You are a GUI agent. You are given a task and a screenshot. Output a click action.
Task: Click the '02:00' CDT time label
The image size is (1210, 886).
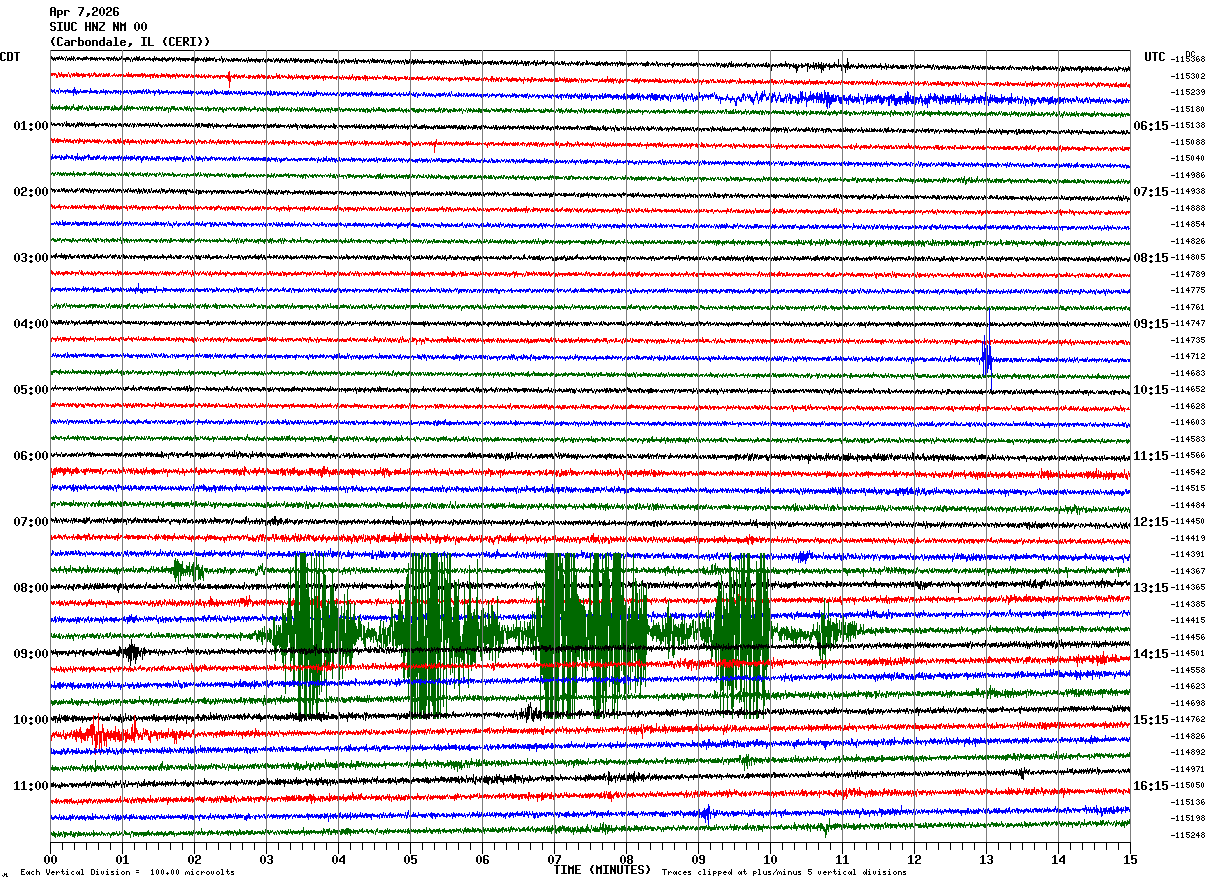point(31,192)
